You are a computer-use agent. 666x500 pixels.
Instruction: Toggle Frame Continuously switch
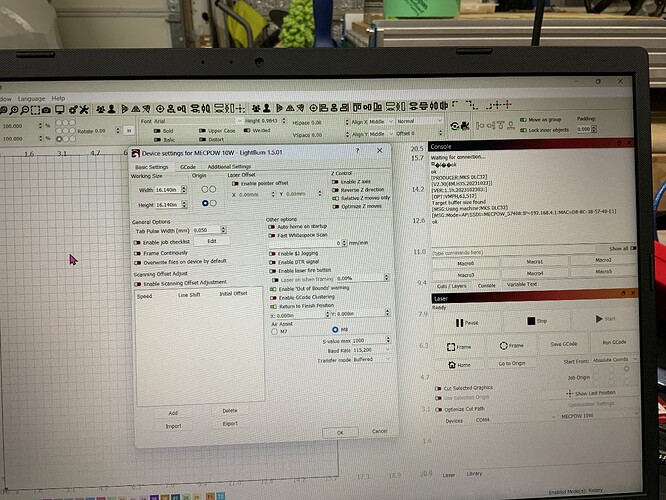tap(137, 253)
